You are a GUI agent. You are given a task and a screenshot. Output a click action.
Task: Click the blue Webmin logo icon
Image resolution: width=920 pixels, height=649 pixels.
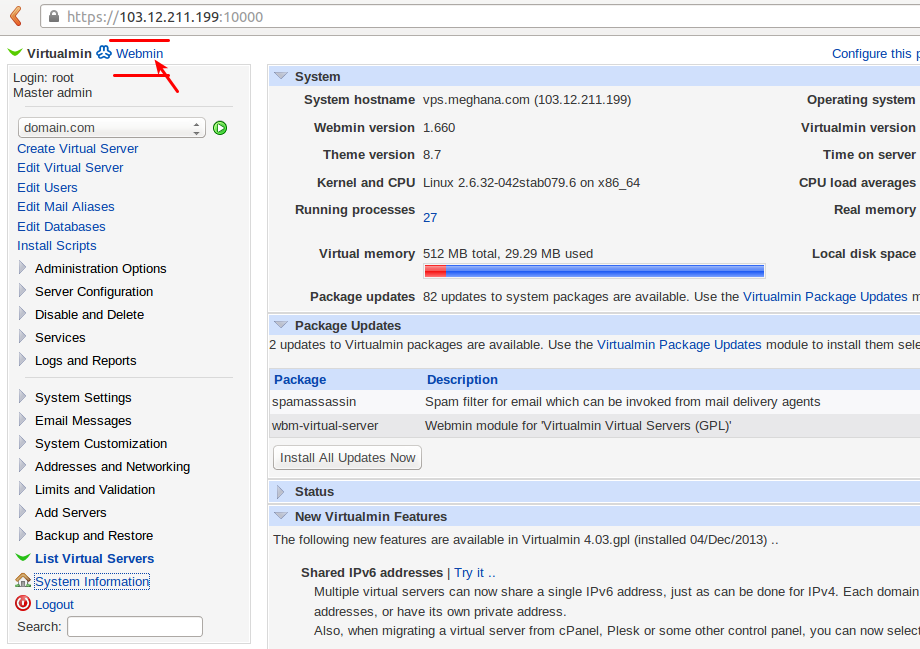point(104,53)
